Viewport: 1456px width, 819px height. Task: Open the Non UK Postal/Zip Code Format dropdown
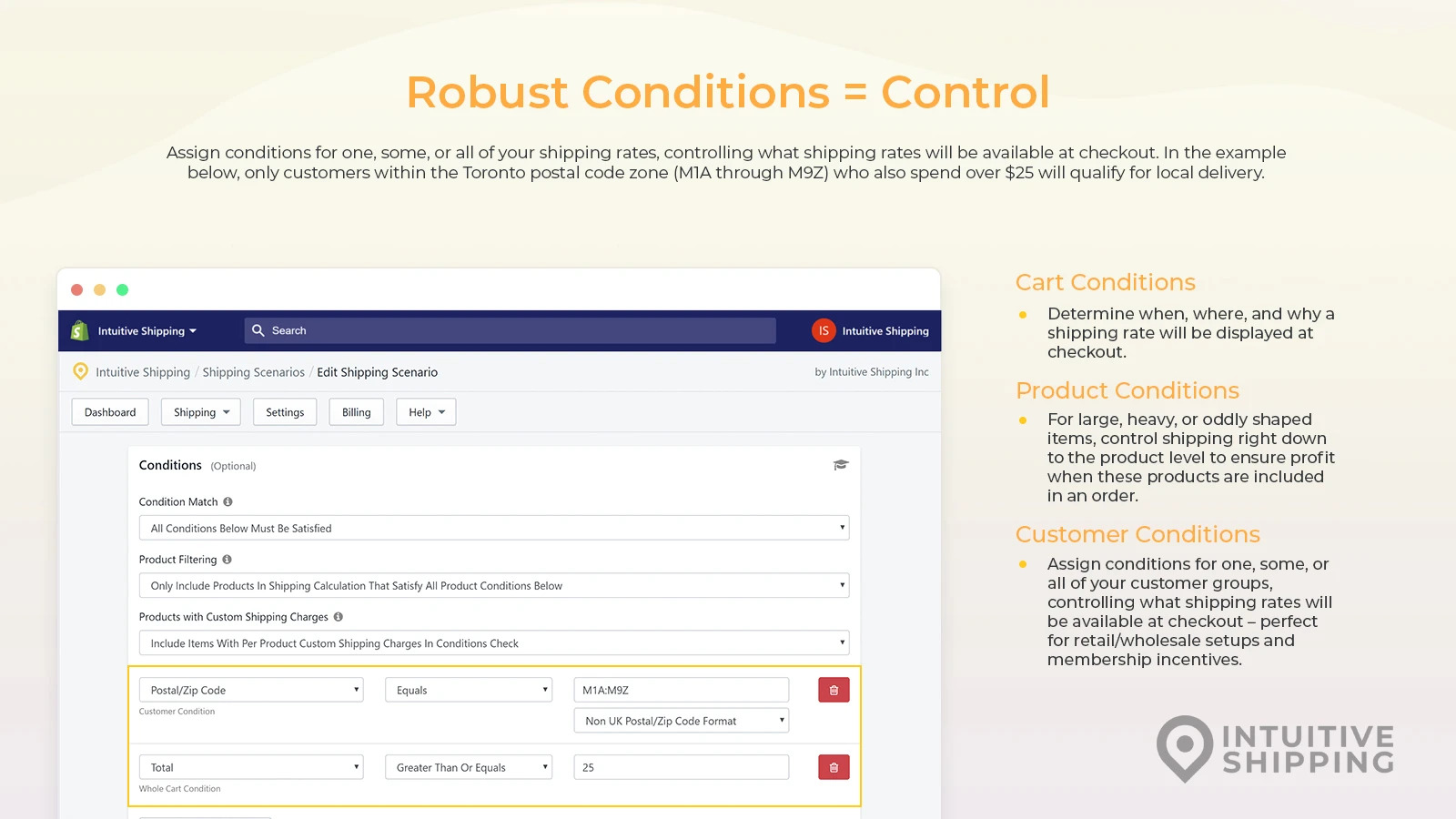(682, 721)
